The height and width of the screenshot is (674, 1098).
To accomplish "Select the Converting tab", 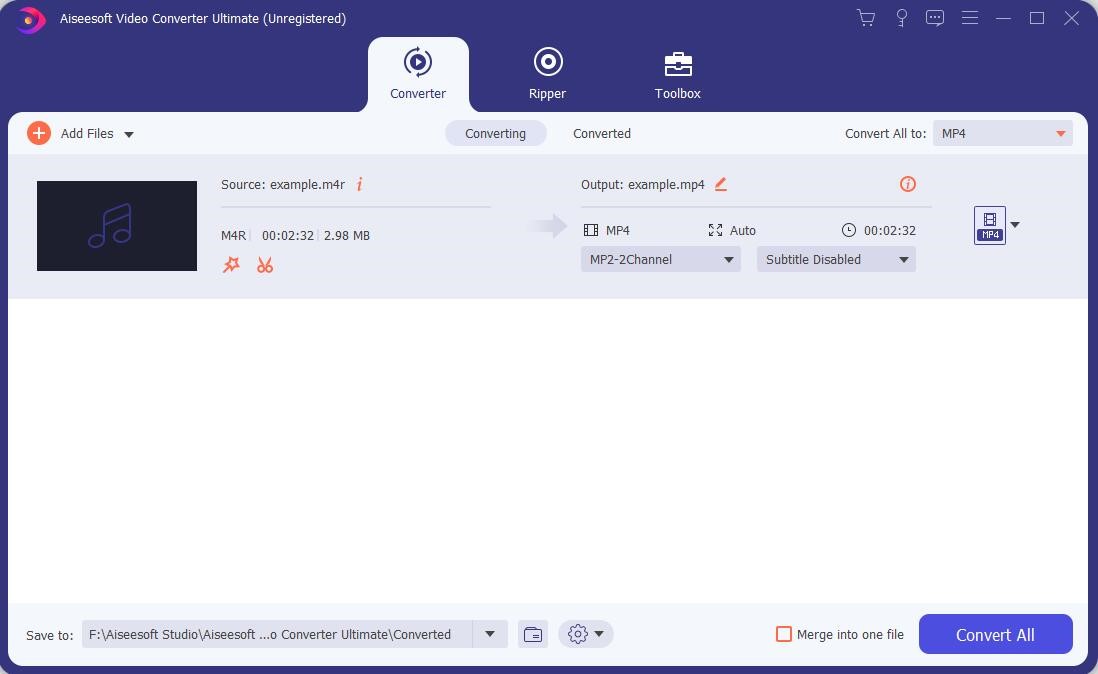I will point(495,133).
